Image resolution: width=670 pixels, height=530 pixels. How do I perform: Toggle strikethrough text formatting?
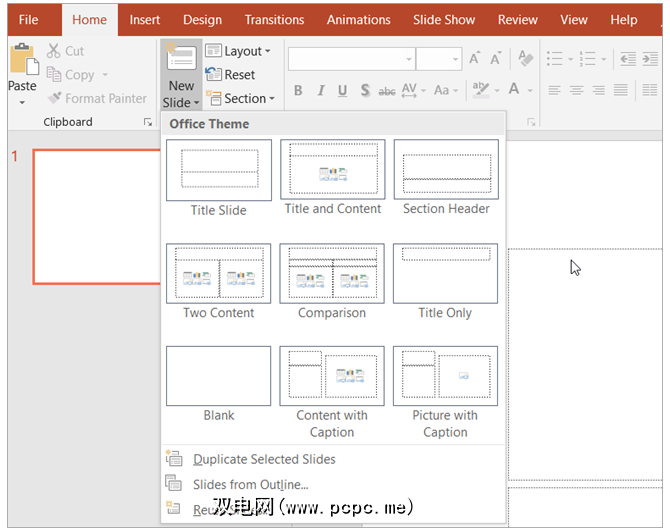(386, 91)
